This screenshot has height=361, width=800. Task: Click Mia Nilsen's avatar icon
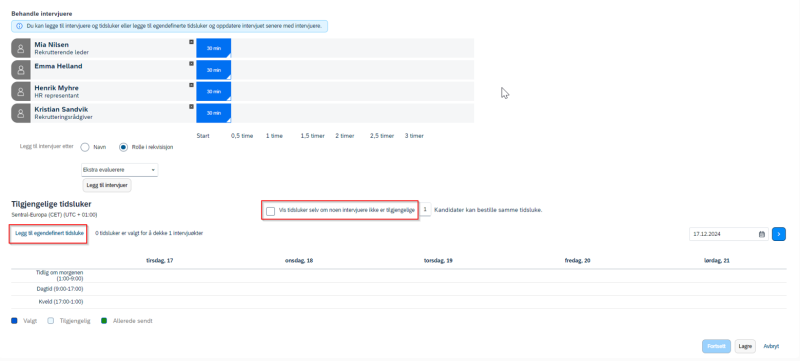click(x=21, y=48)
